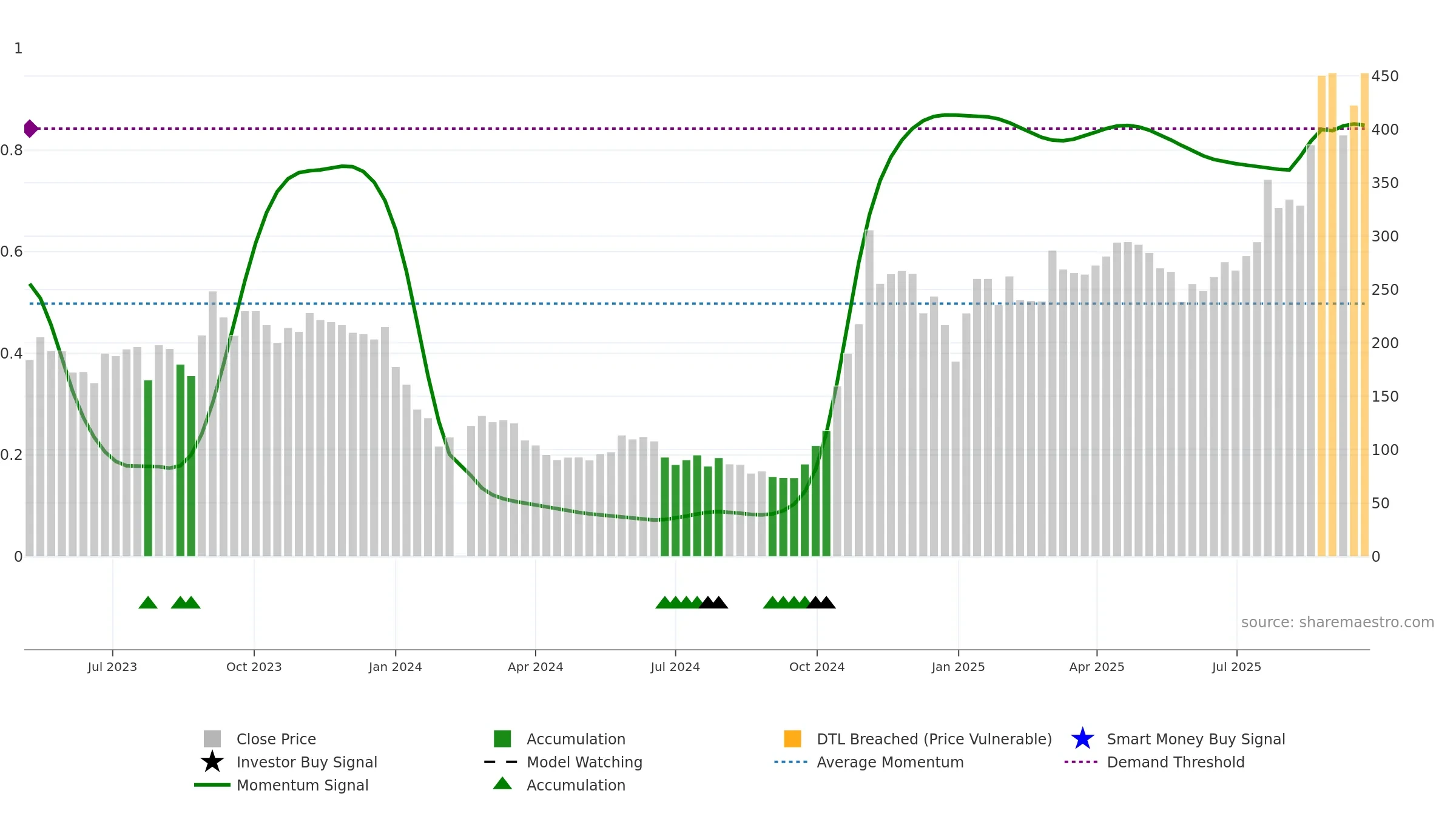1456x819 pixels.
Task: Click the Jul 2024 axis label
Action: pyautogui.click(x=675, y=667)
